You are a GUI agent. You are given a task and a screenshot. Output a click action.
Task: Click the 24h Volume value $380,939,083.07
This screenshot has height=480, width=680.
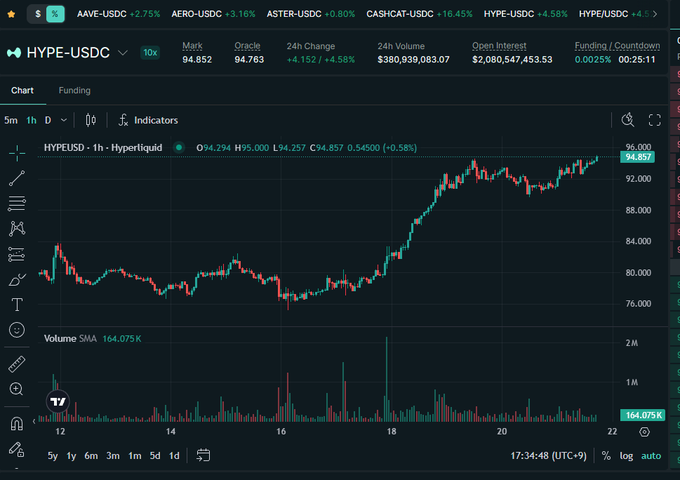[413, 59]
